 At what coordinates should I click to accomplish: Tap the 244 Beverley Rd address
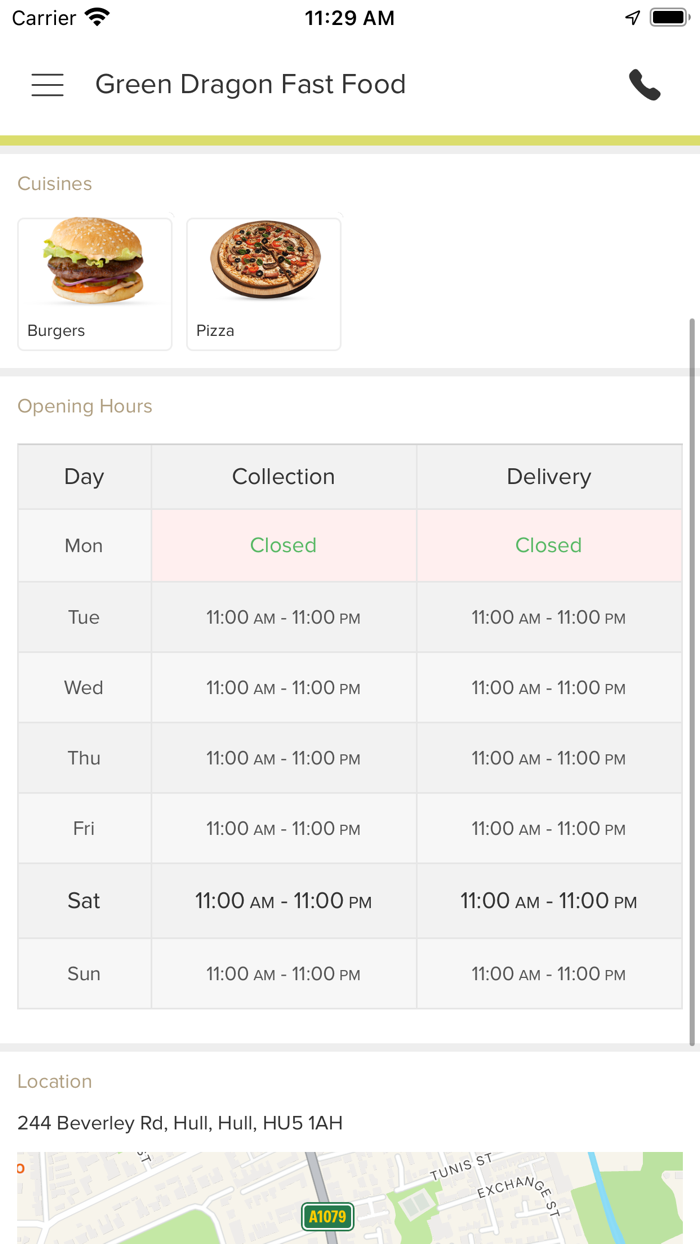click(x=180, y=1123)
